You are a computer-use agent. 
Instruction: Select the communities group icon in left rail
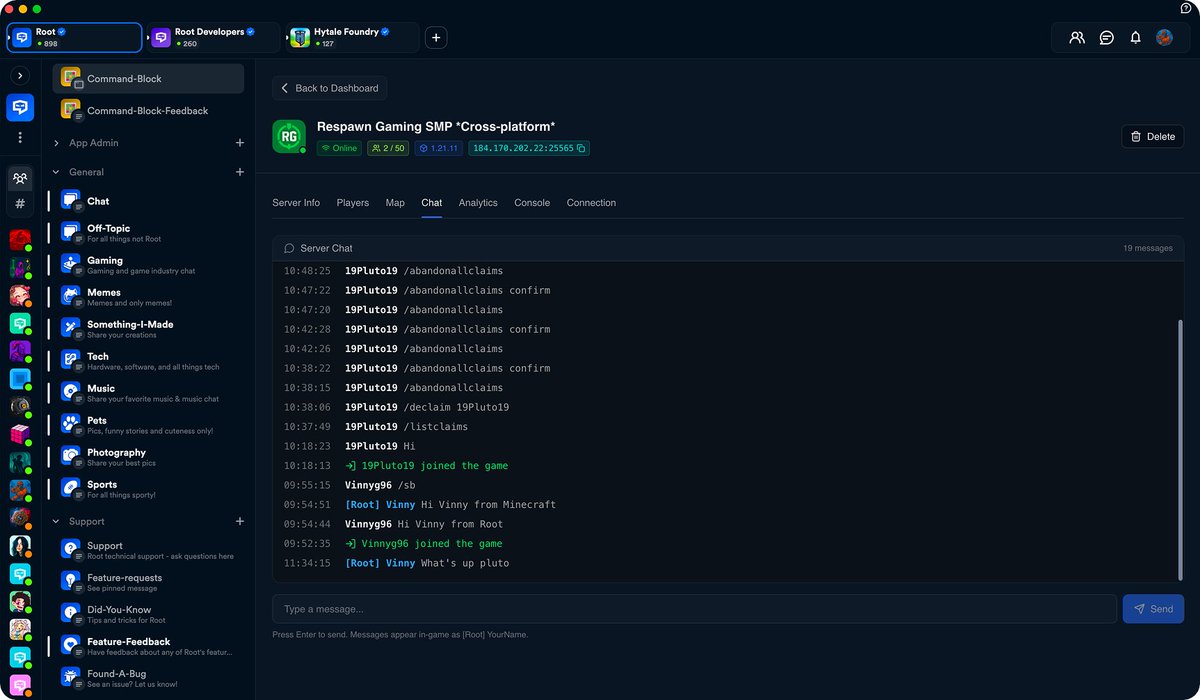click(x=20, y=179)
